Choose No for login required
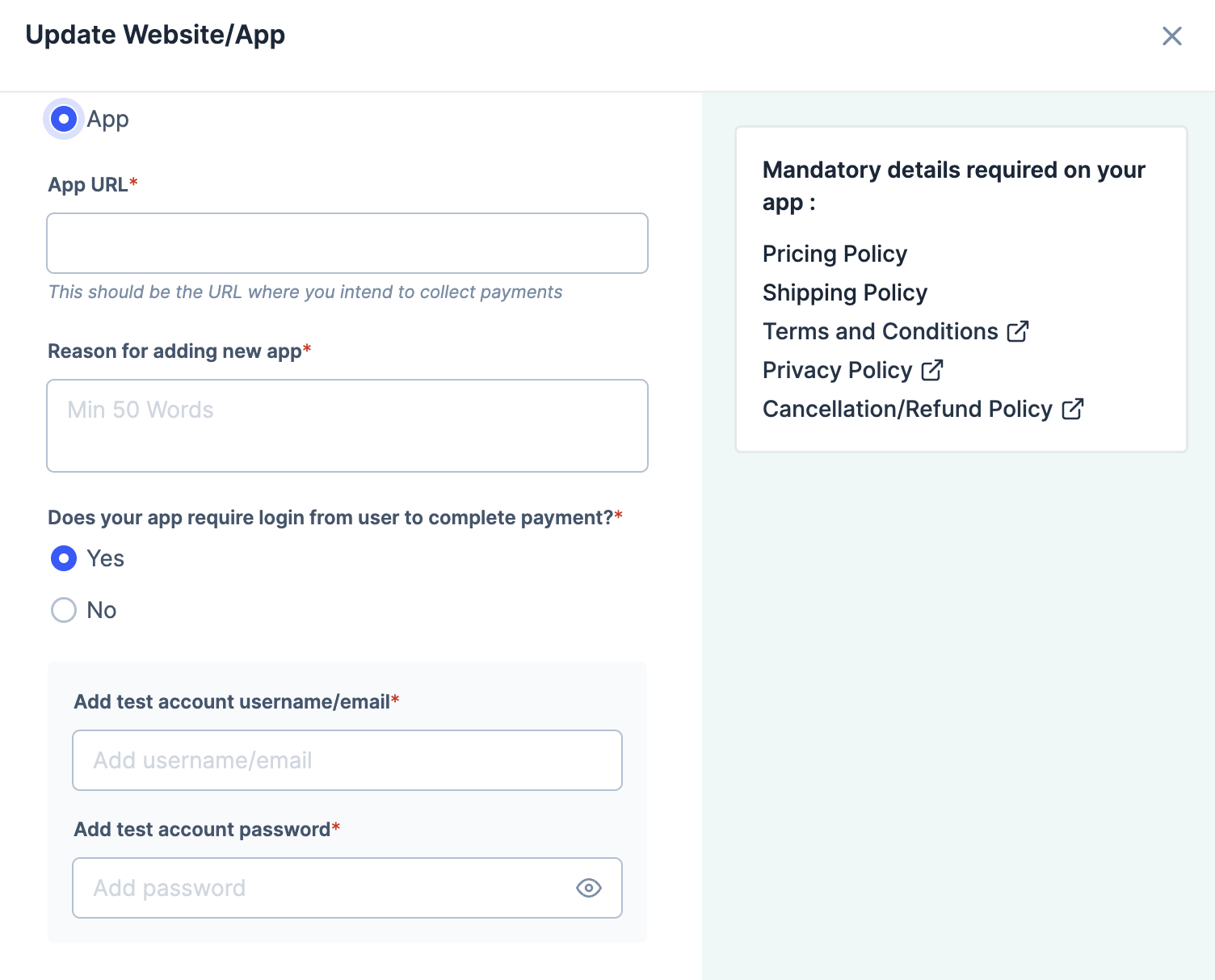 [x=64, y=610]
